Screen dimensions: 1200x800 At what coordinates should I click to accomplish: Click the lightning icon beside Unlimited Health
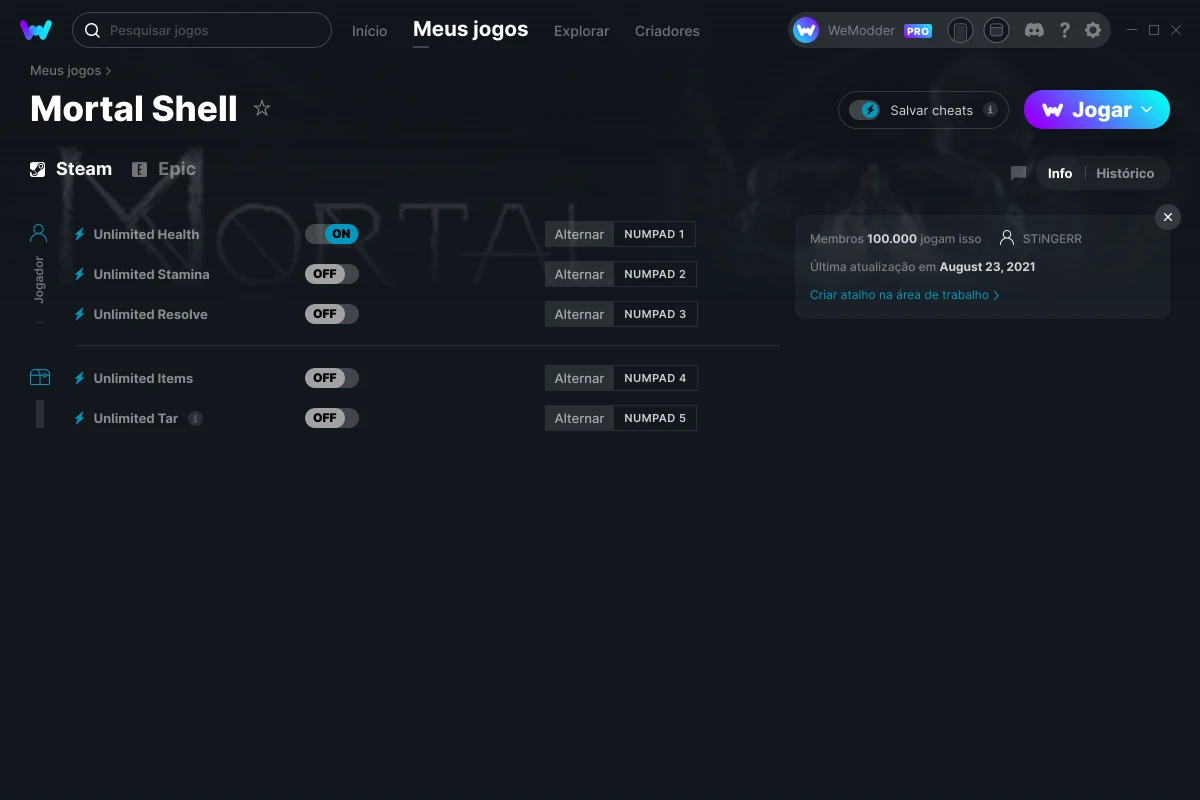[x=80, y=234]
